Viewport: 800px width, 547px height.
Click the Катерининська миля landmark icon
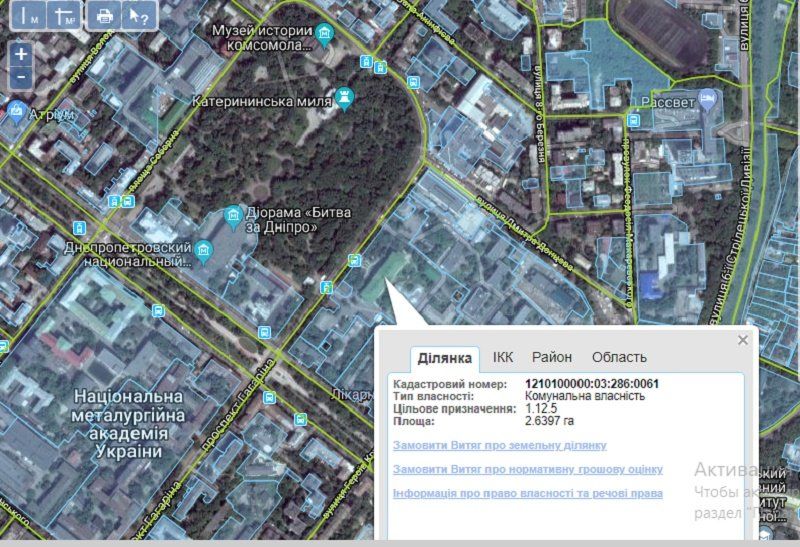346,97
